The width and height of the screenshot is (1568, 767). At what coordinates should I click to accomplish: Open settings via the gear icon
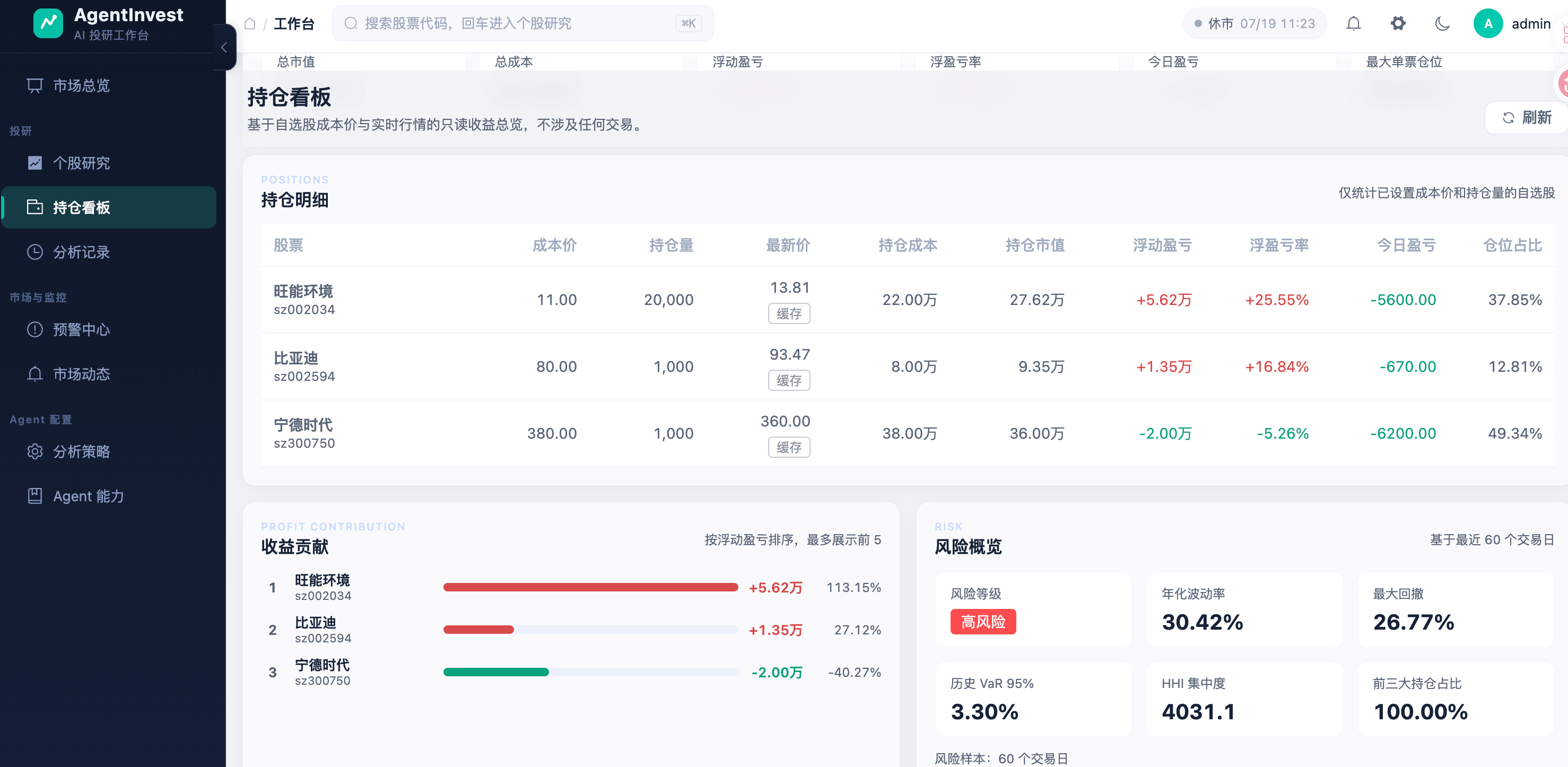coord(1398,24)
